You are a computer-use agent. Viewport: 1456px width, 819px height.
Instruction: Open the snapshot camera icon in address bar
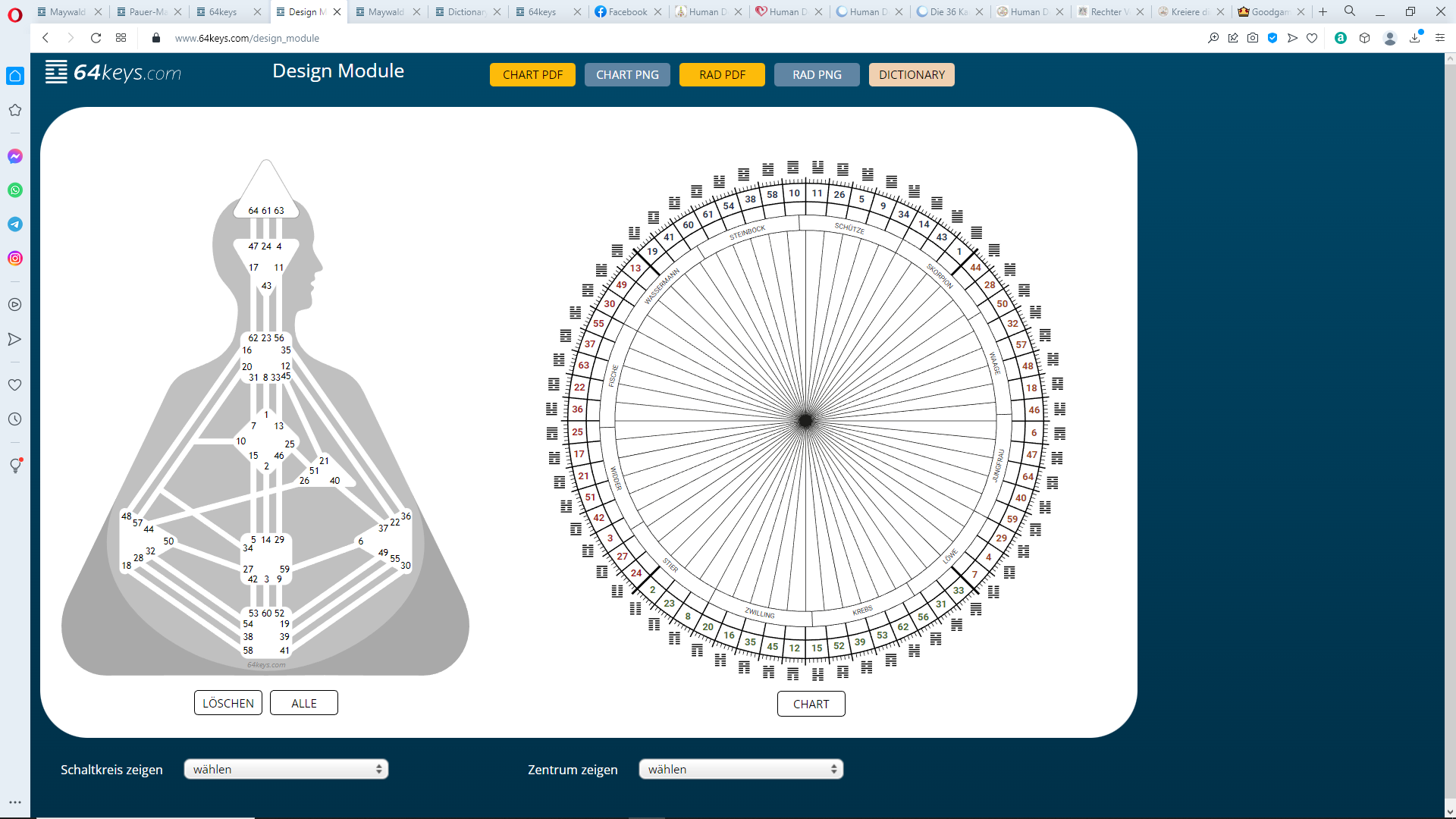(1253, 38)
